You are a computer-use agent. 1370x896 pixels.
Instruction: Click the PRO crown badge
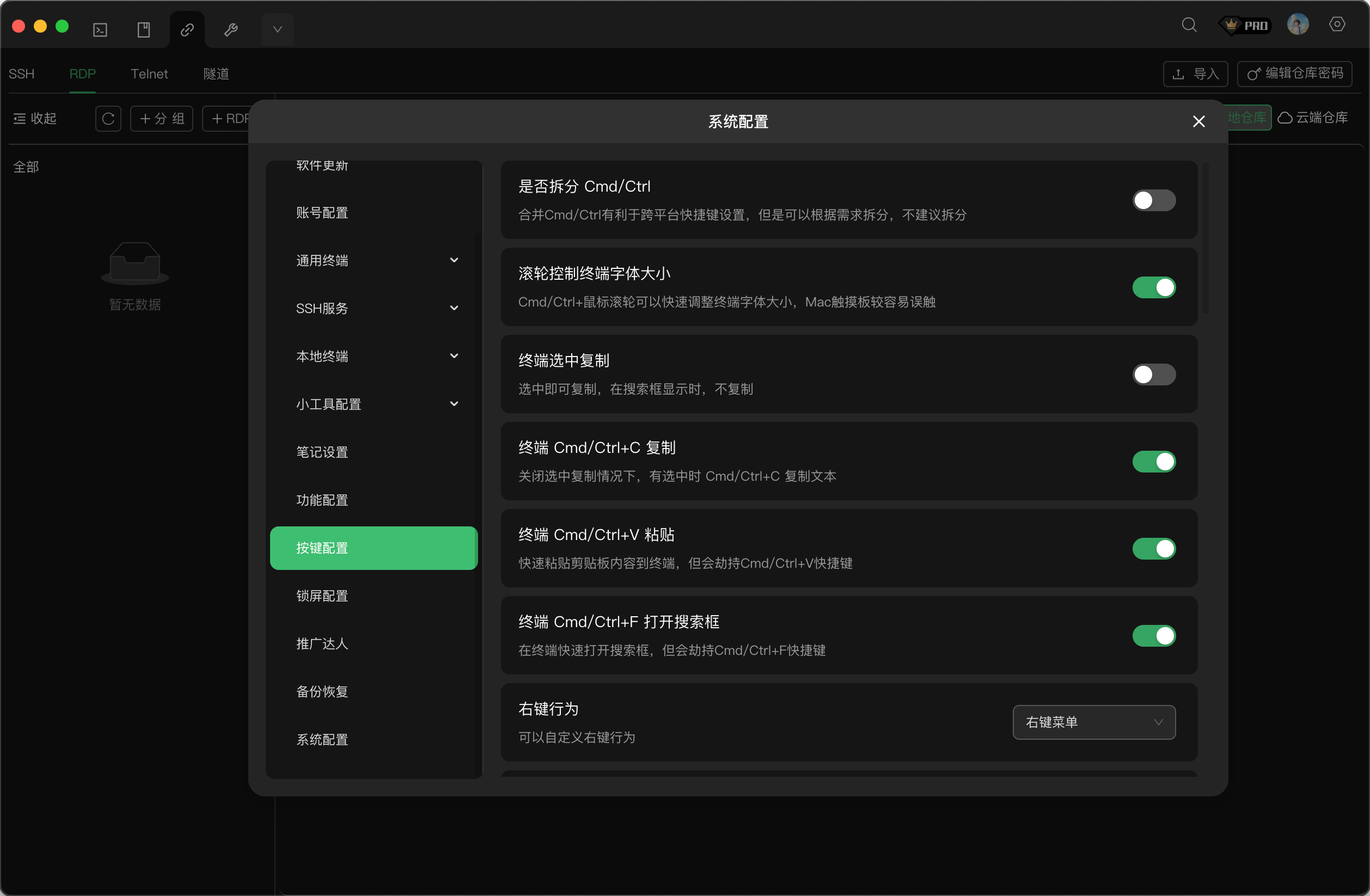[x=1245, y=26]
